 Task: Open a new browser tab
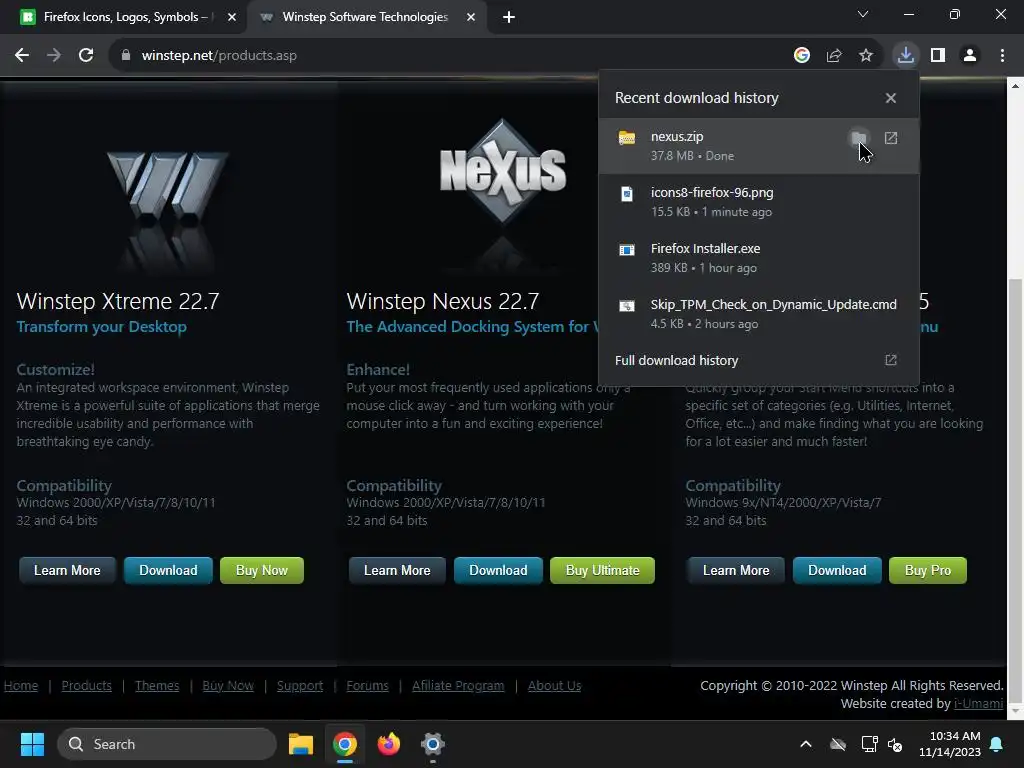(x=509, y=17)
